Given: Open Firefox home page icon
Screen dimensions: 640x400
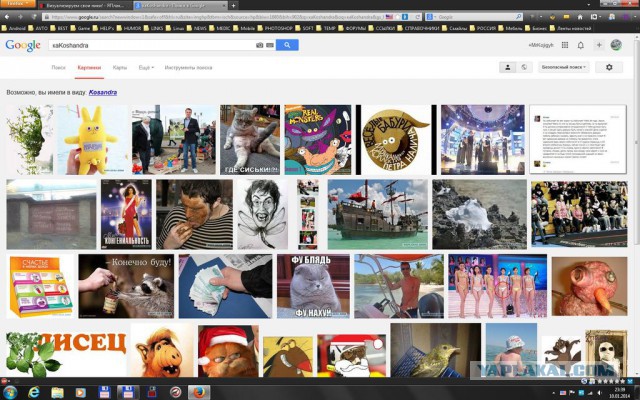Looking at the screenshot, I should pos(580,17).
